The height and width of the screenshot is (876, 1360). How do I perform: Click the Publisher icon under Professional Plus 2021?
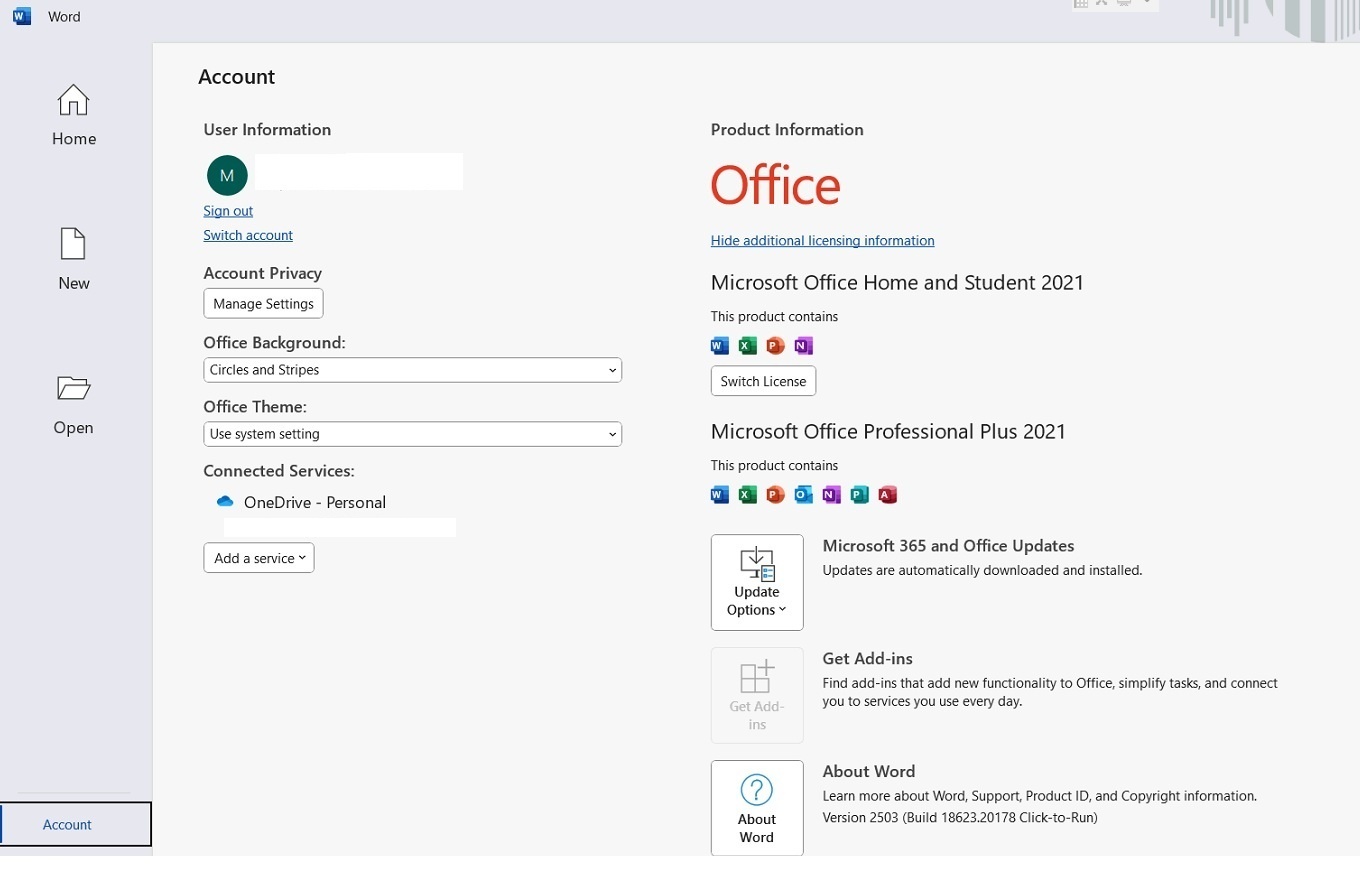click(859, 494)
